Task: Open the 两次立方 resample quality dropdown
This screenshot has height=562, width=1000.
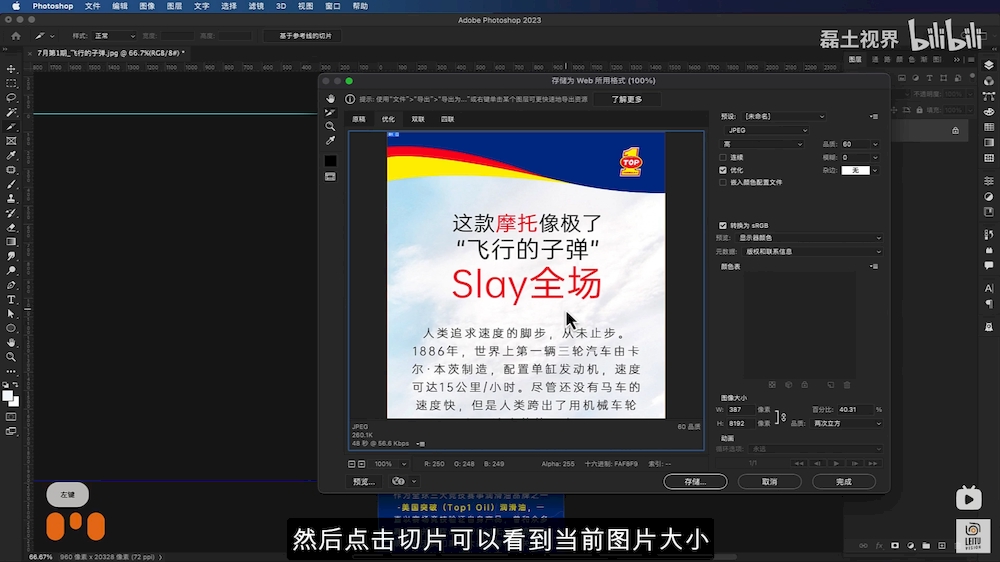Action: 847,423
